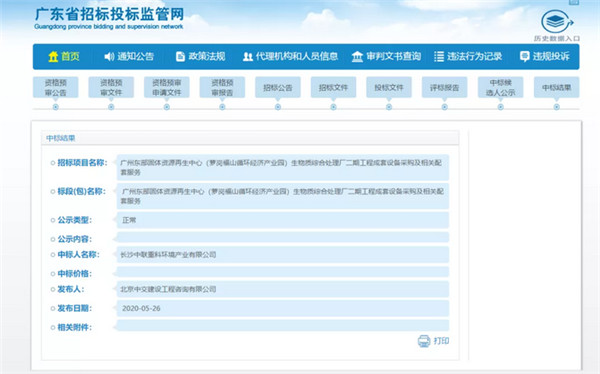This screenshot has width=600, height=374.
Task: Click the 招标项目名称 label
Action: pyautogui.click(x=82, y=163)
